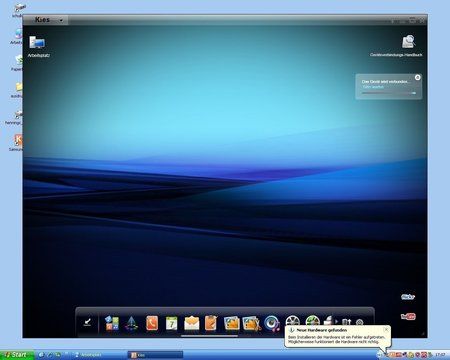Screen dimensions: 450x360
Task: Open the Flickr shortcut icon
Action: tap(408, 297)
